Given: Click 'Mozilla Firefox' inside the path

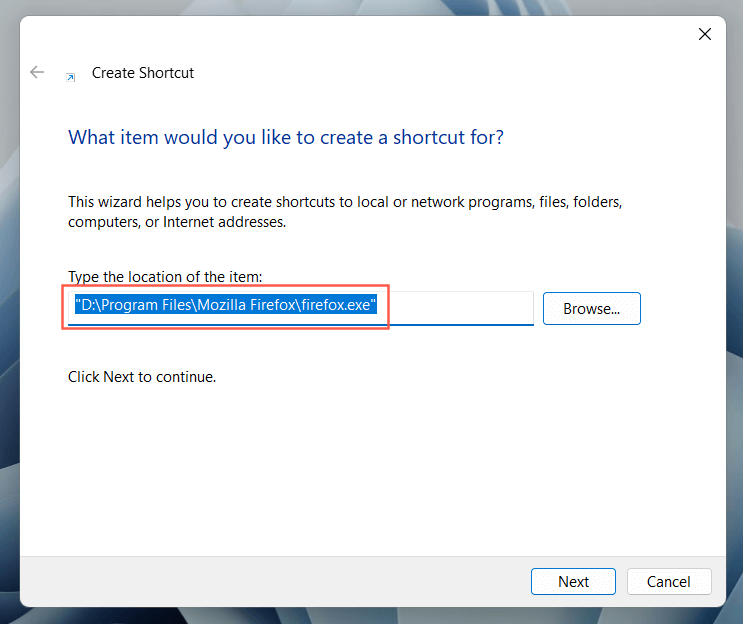Looking at the screenshot, I should pyautogui.click(x=246, y=305).
